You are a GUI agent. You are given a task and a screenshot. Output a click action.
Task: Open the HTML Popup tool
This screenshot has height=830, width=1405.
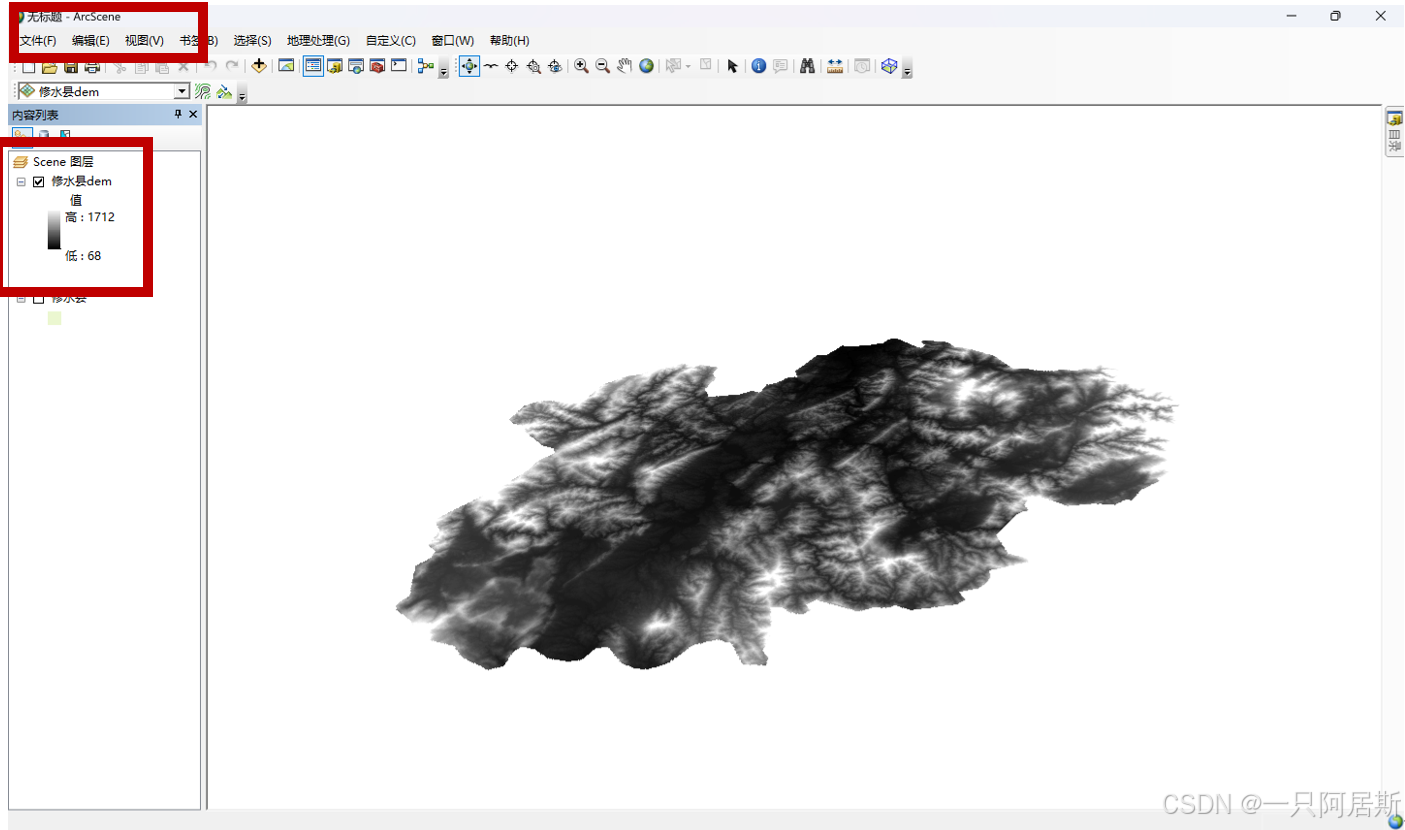click(780, 66)
